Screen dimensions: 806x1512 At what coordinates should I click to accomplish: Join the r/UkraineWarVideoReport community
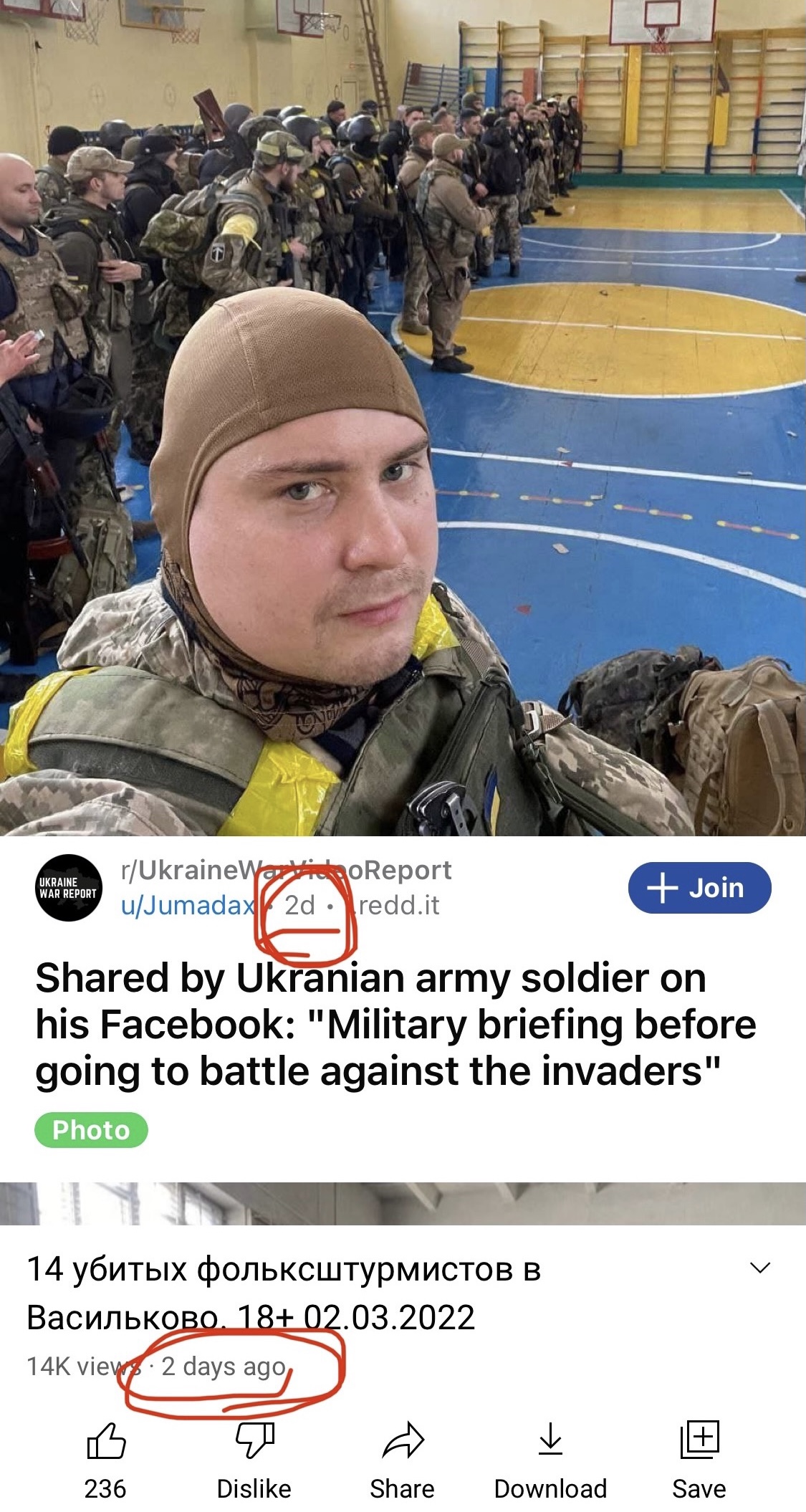pos(699,888)
